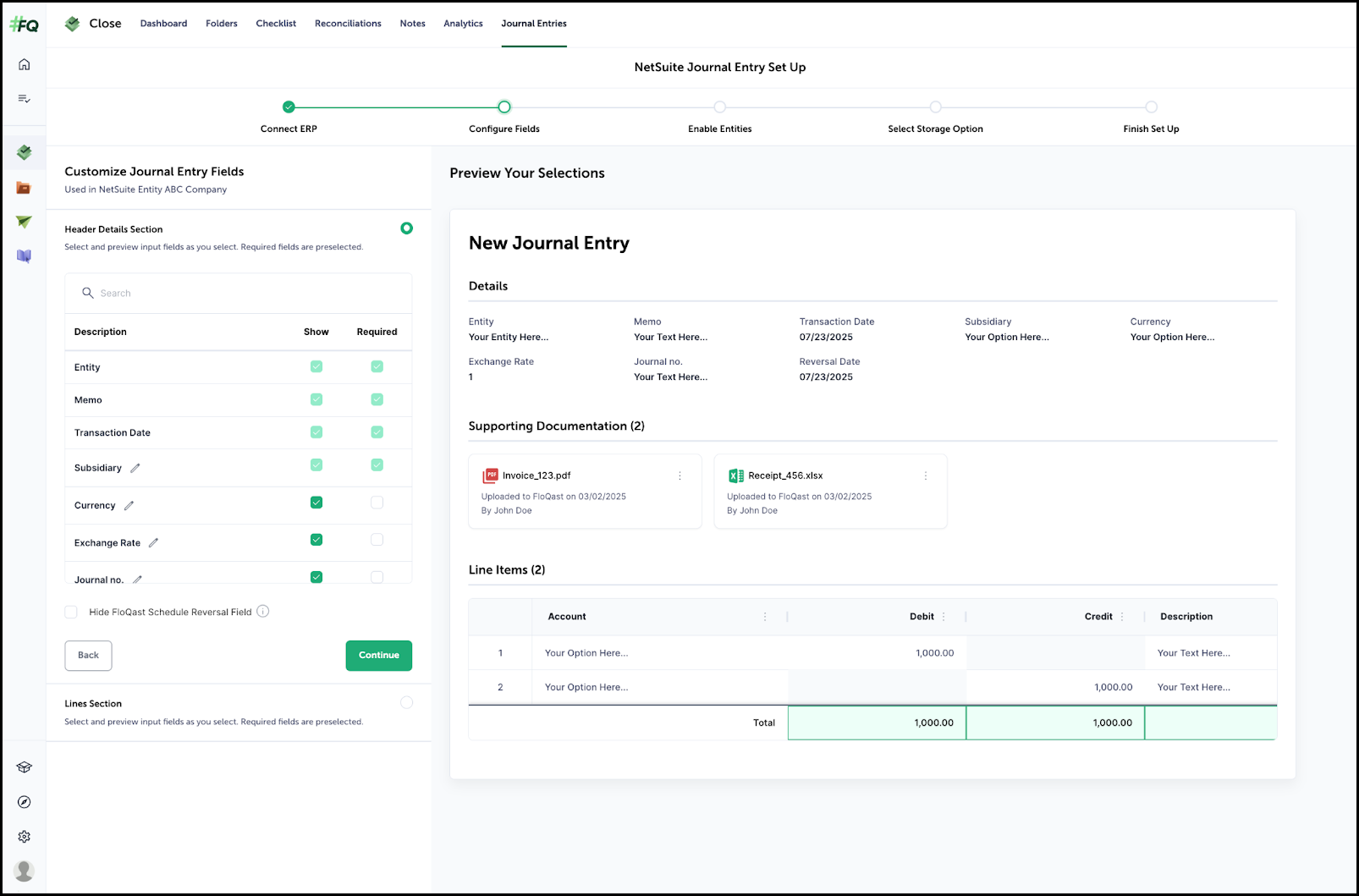The width and height of the screenshot is (1359, 896).
Task: Edit Exchange Rate label with pencil icon
Action: [x=153, y=543]
